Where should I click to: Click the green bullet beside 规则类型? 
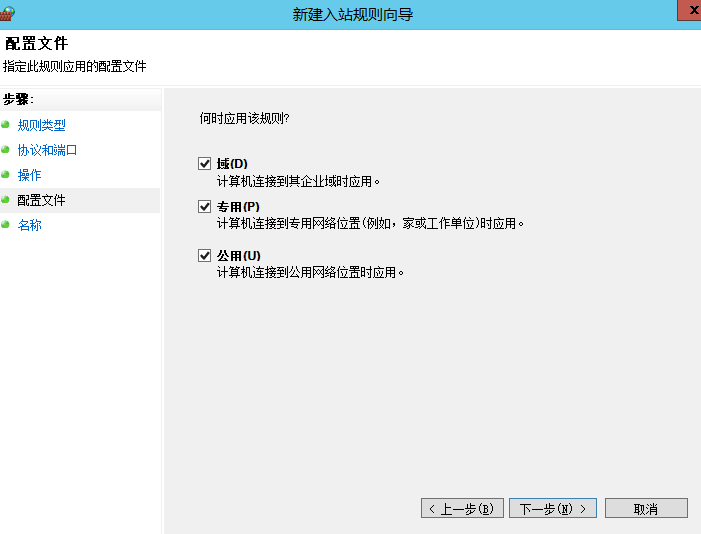tap(5, 124)
